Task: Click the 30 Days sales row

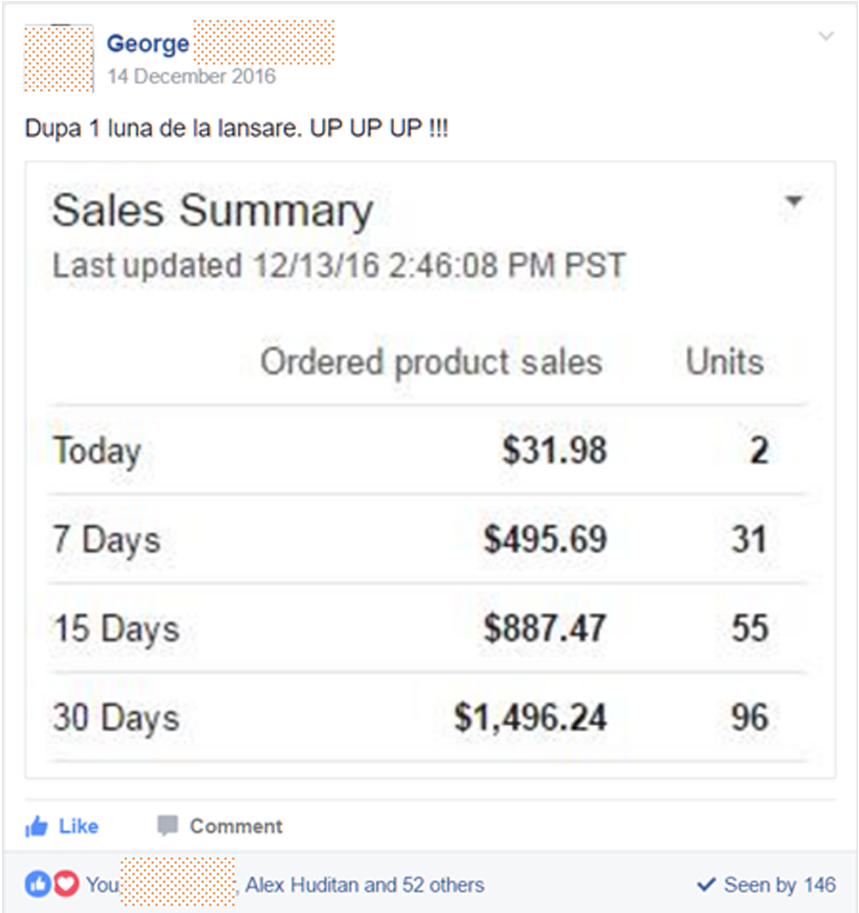Action: coord(429,717)
